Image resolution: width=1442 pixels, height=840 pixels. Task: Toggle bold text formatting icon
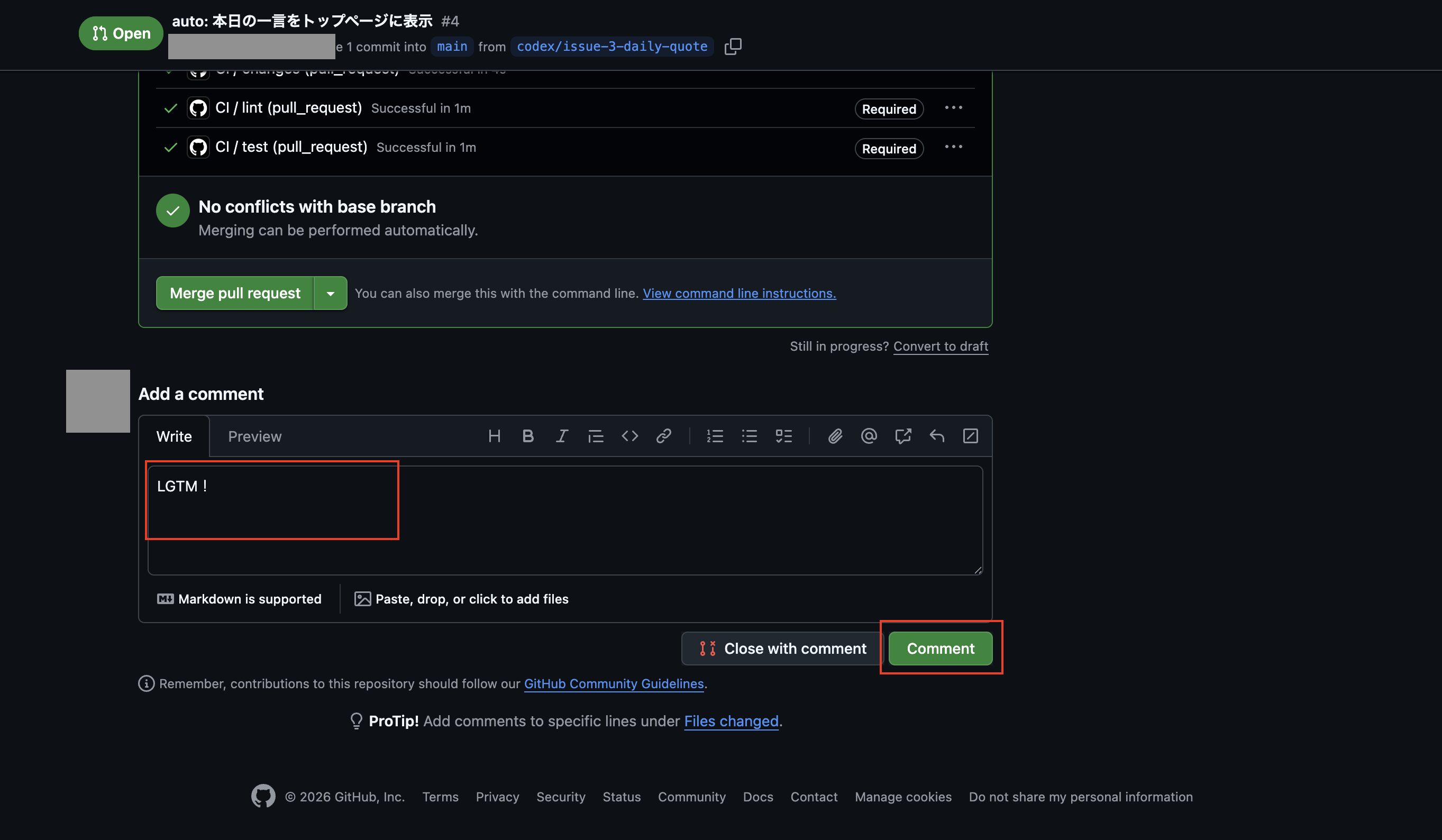click(527, 436)
